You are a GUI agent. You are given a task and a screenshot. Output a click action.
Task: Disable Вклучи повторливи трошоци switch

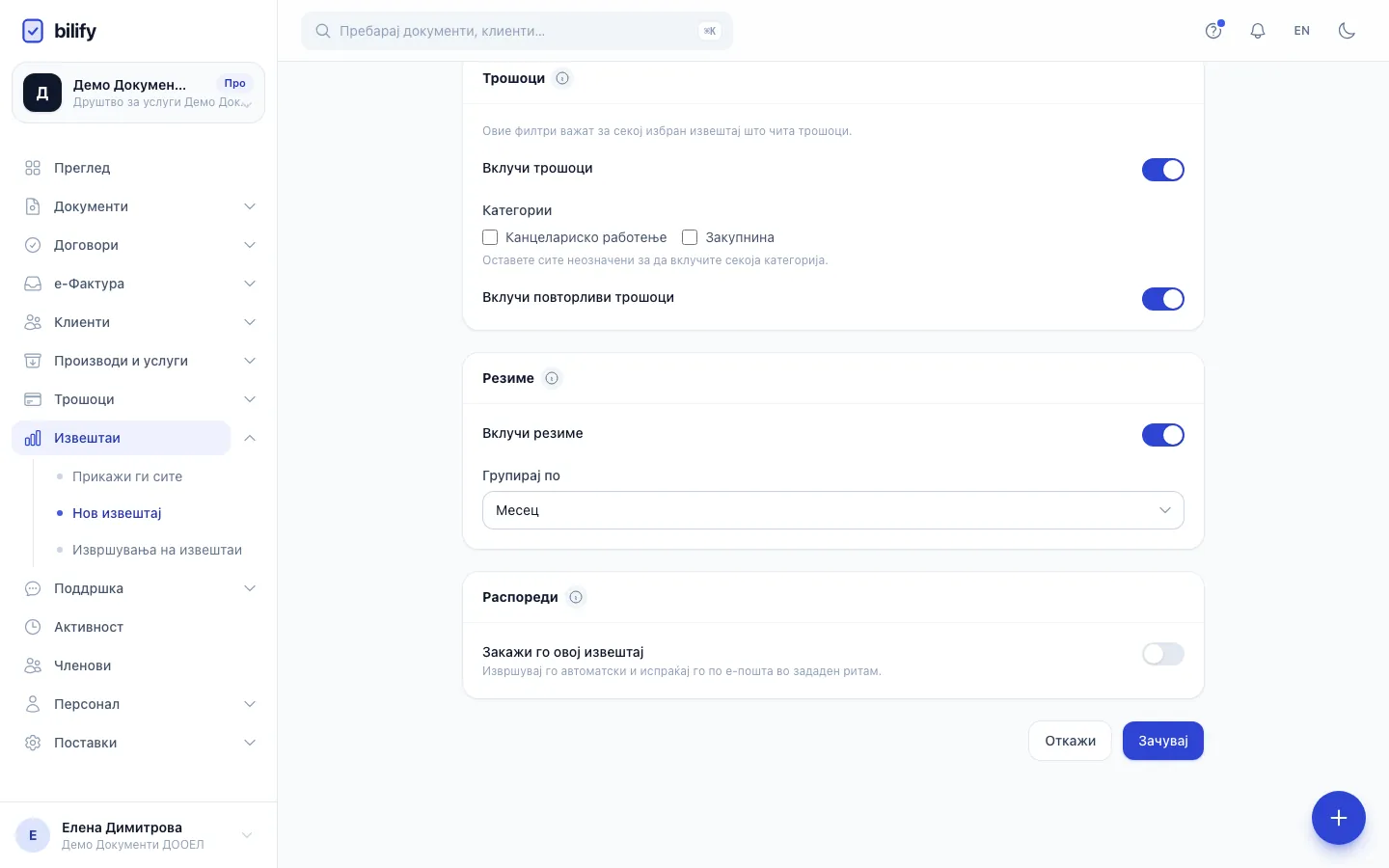click(1162, 299)
